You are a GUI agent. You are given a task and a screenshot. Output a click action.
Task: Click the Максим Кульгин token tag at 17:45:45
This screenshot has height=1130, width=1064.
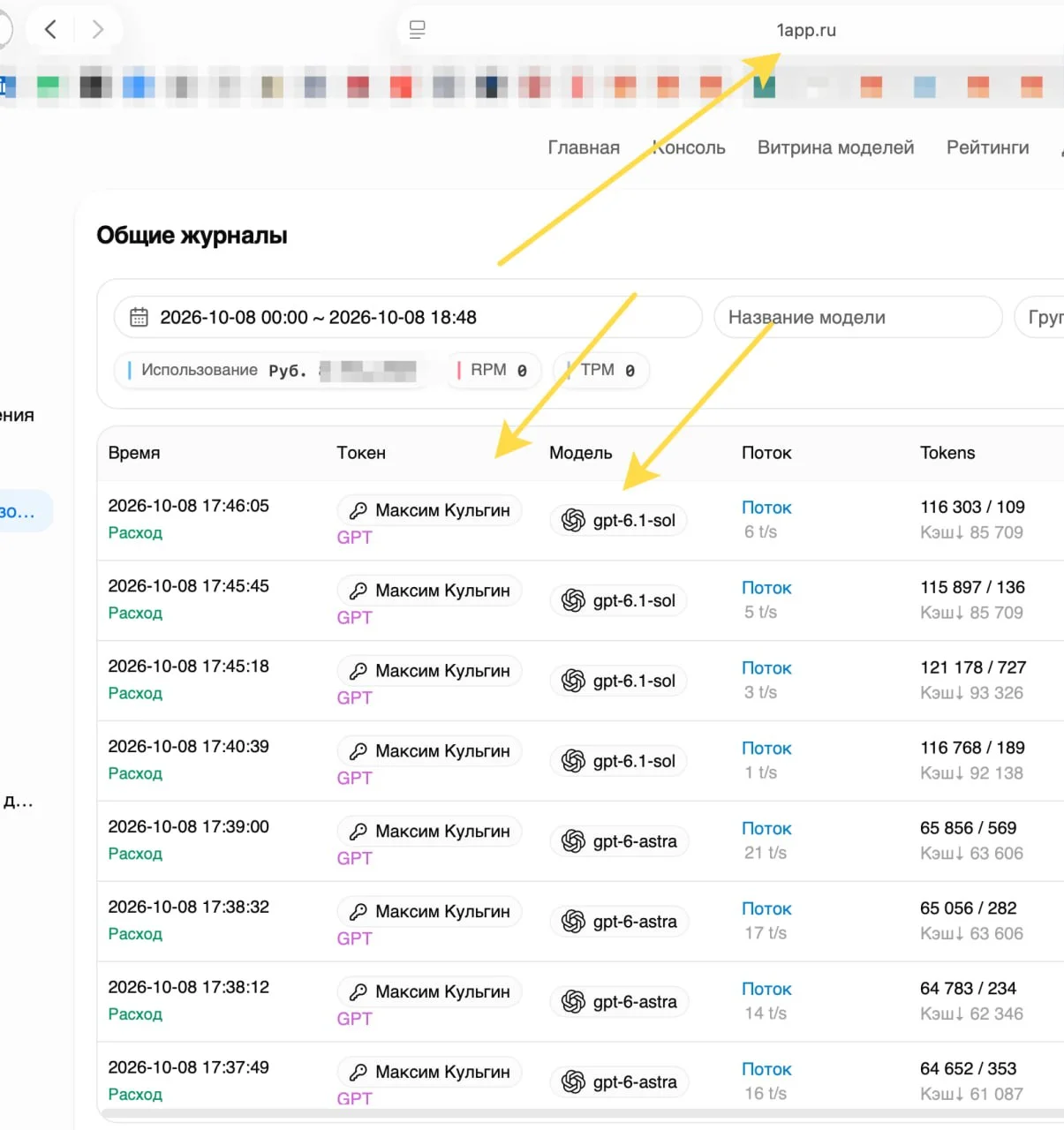click(430, 591)
